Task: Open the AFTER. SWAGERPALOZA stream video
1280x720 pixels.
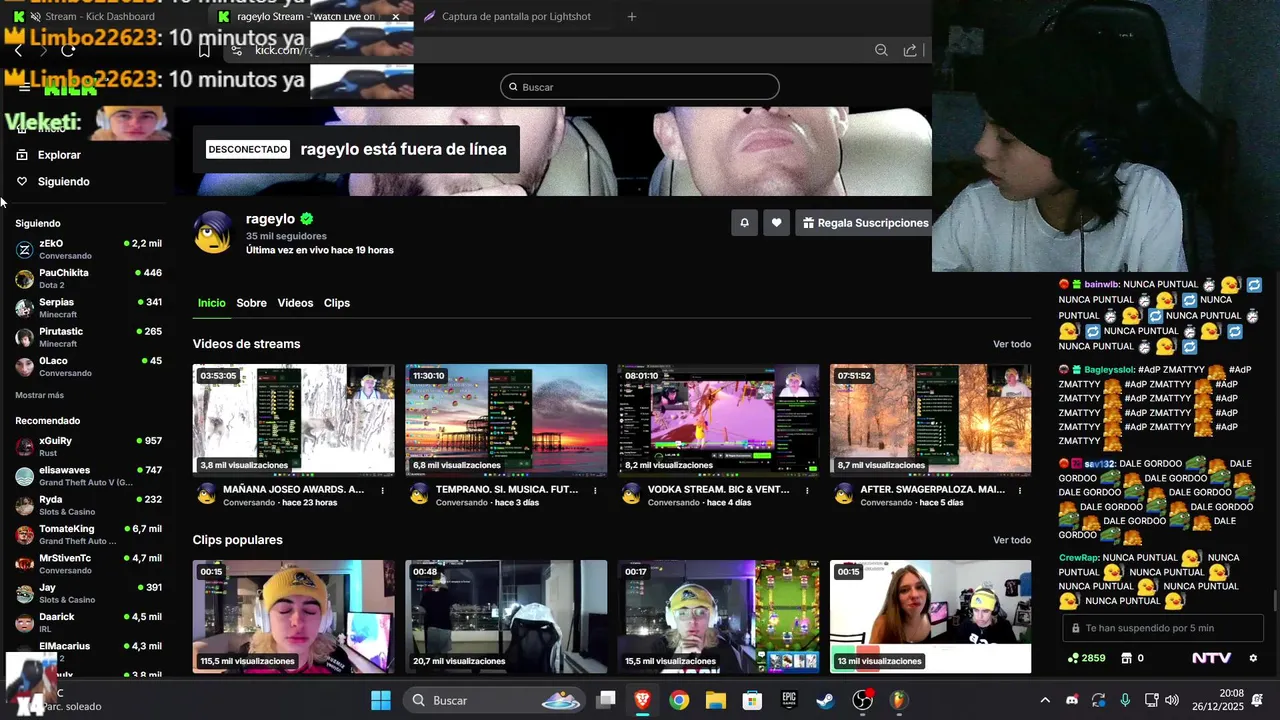Action: 930,420
